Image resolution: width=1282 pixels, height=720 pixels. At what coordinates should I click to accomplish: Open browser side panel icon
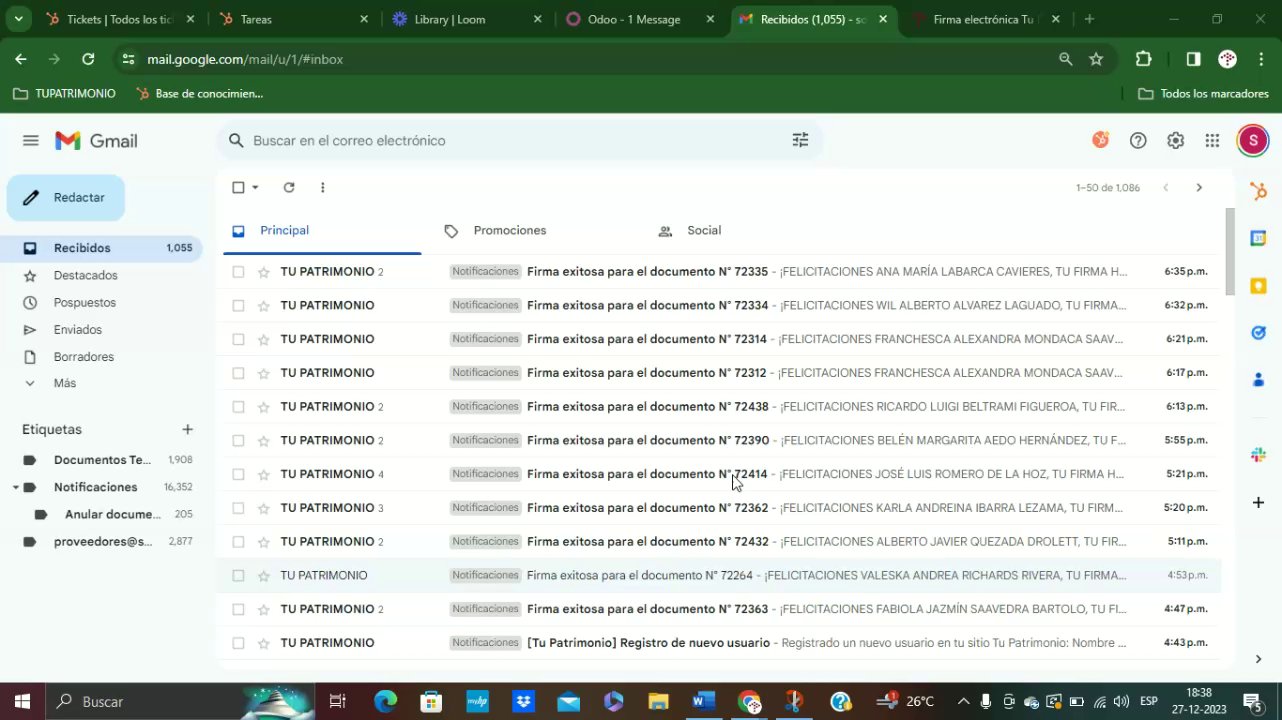pos(1193,59)
